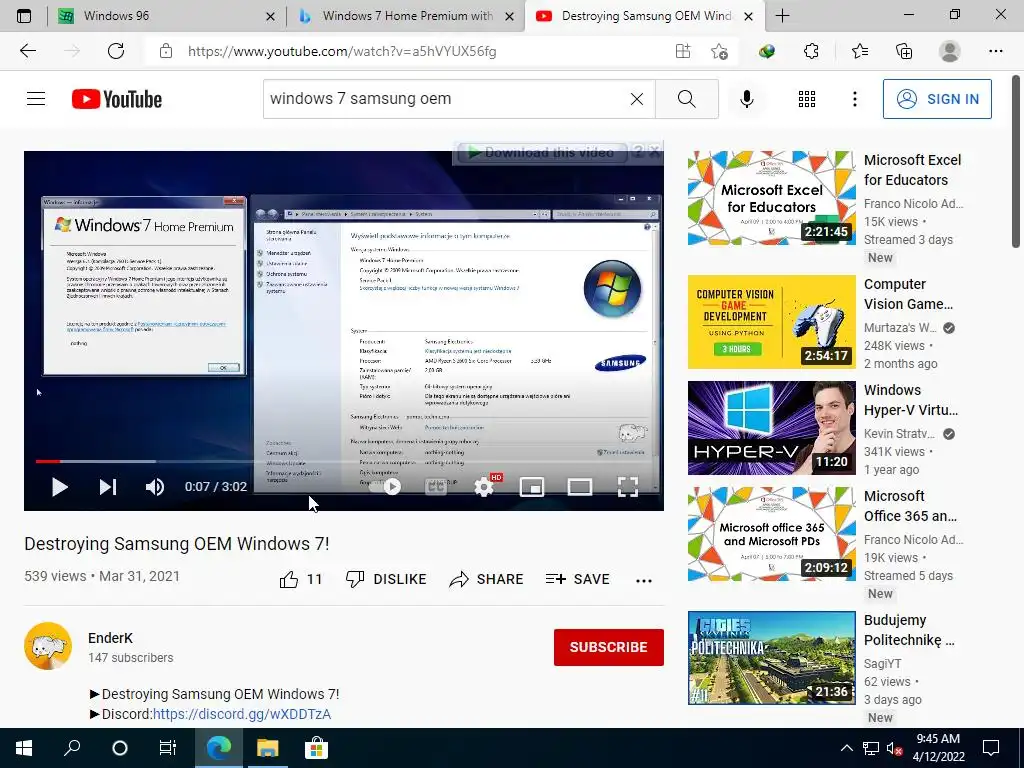
Task: Open Microsoft Store from taskbar
Action: (x=316, y=748)
